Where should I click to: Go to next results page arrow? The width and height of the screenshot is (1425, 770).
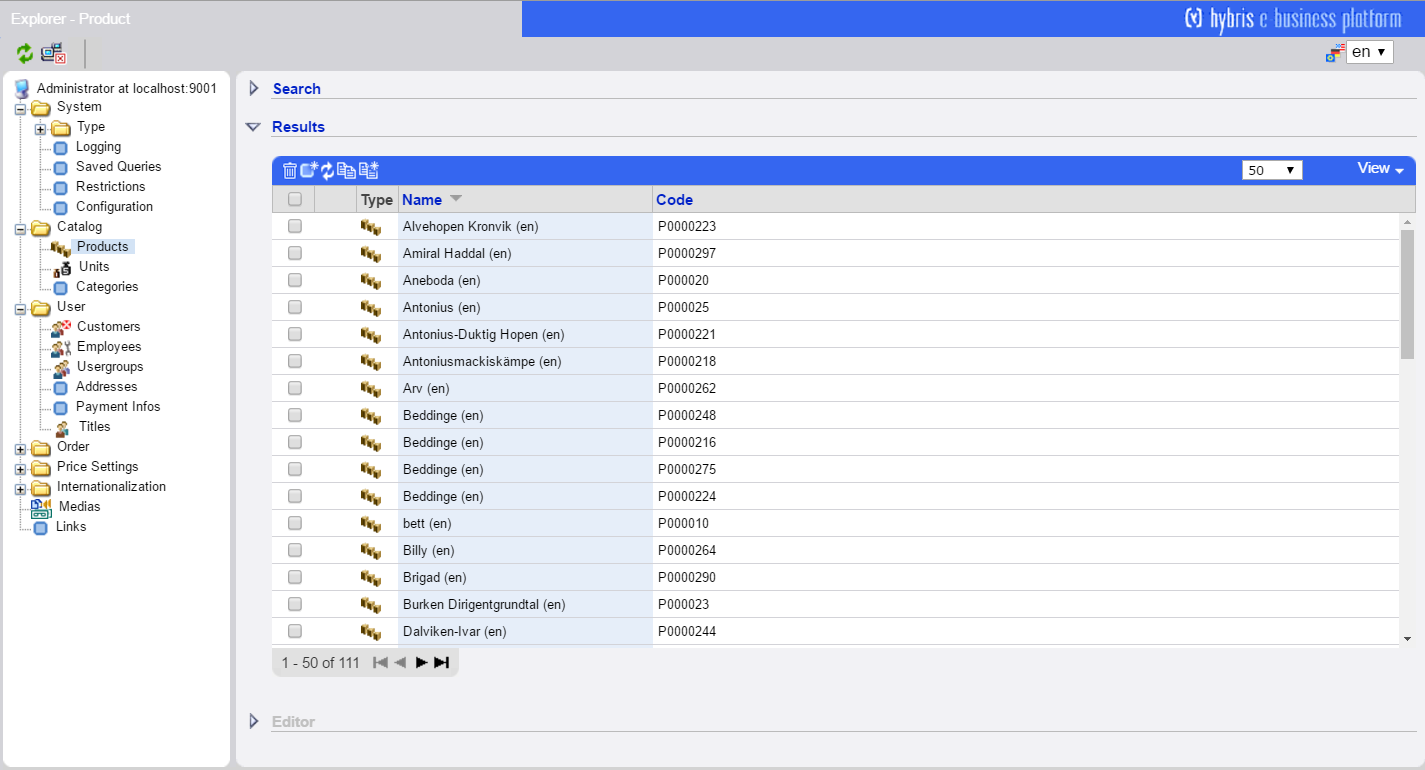tap(422, 662)
